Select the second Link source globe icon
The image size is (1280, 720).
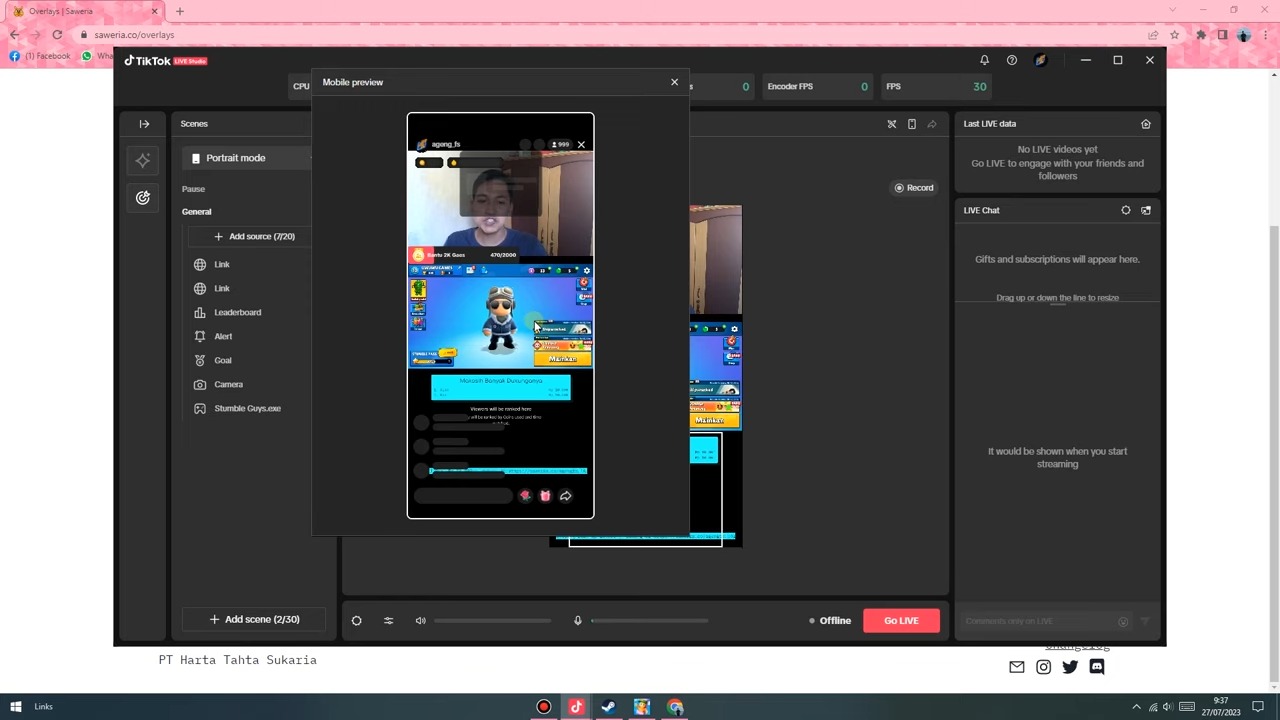pos(200,288)
